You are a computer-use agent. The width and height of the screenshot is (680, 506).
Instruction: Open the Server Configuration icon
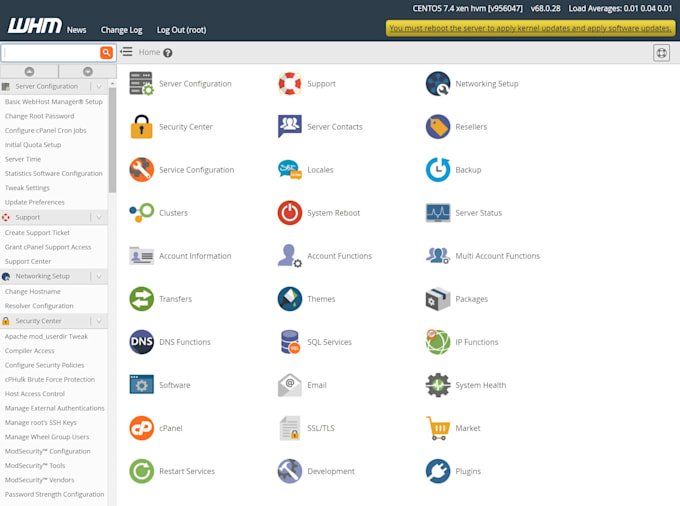point(141,84)
